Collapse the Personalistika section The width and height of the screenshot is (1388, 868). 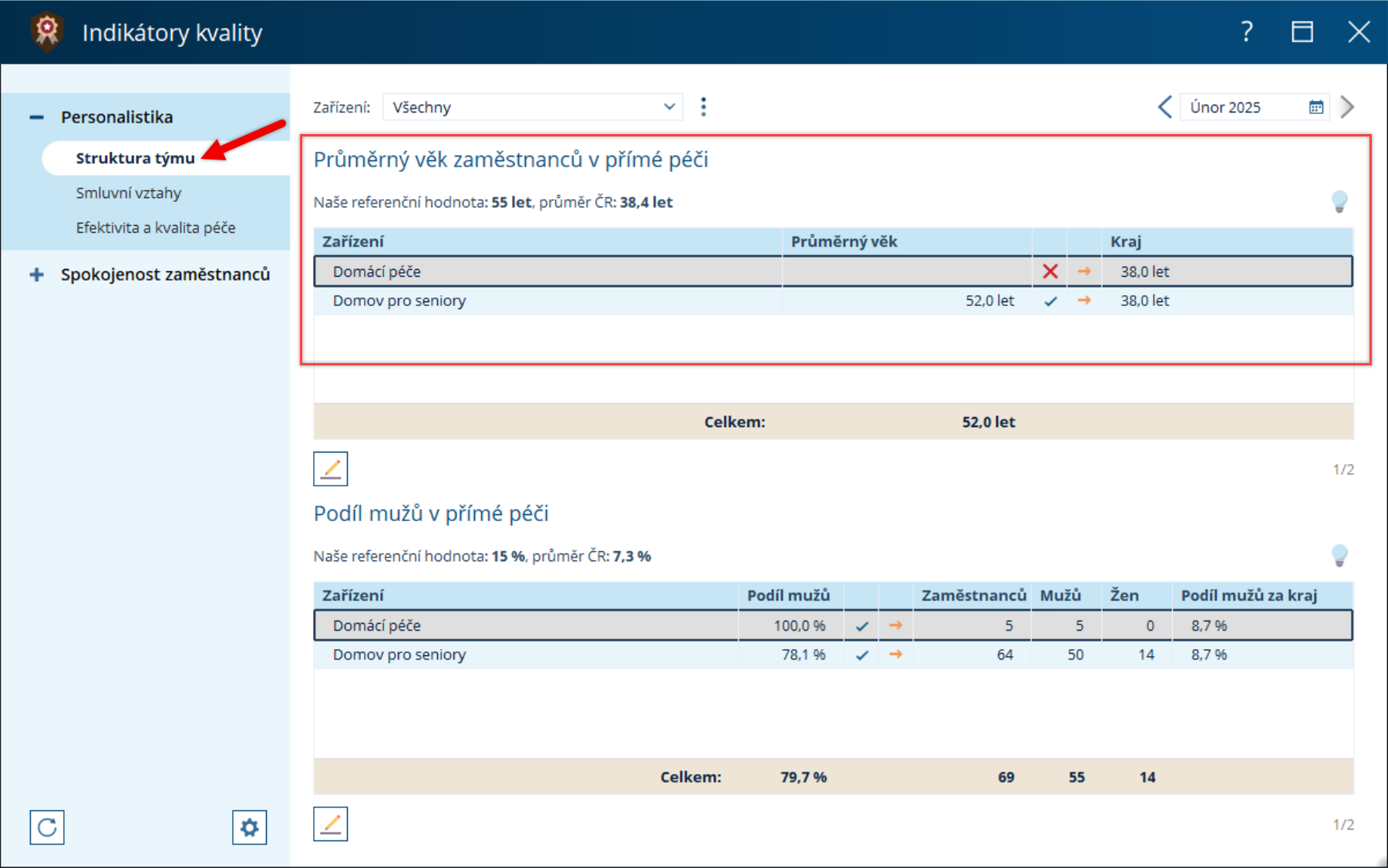click(36, 117)
